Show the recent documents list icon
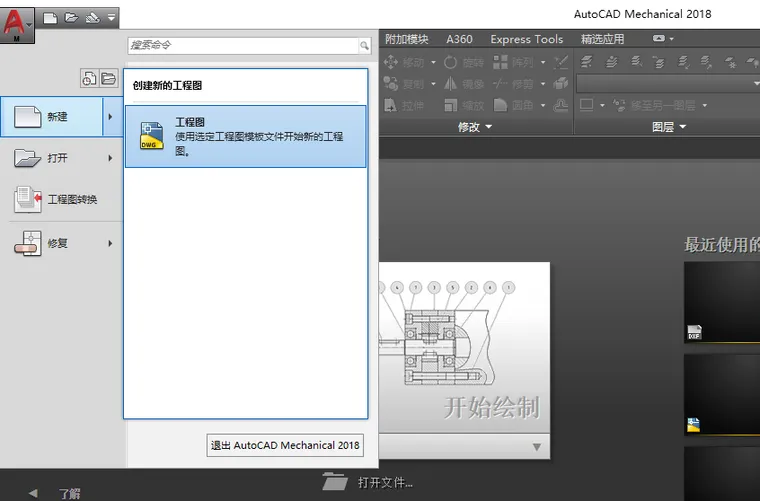 tap(89, 78)
